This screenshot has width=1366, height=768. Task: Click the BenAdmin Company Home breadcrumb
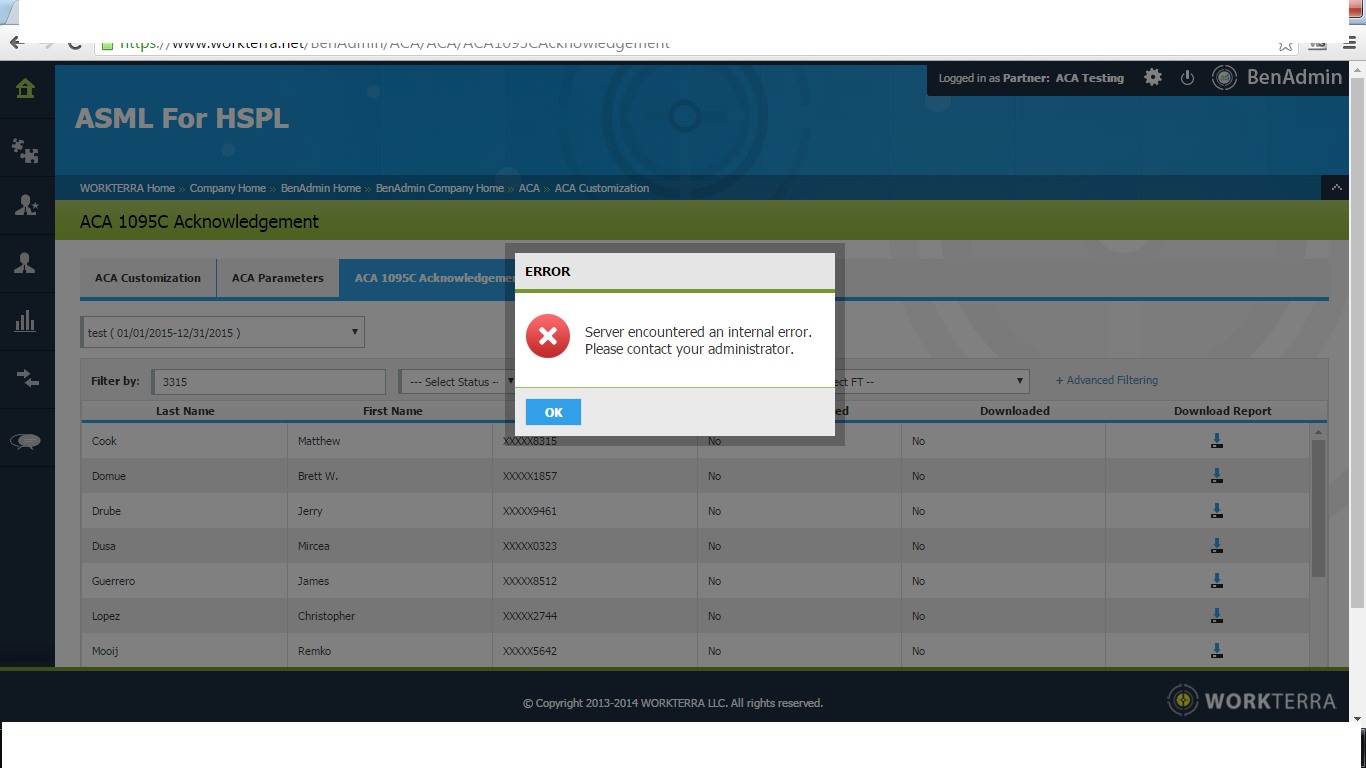[439, 188]
